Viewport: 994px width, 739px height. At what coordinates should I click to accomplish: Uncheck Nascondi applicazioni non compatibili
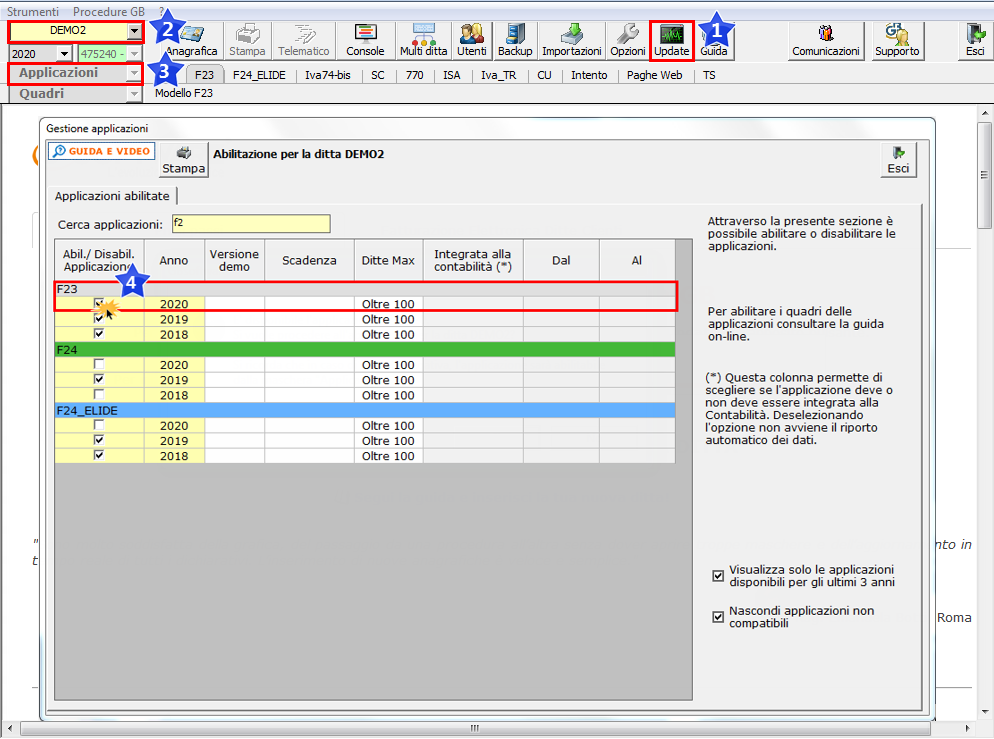pyautogui.click(x=718, y=617)
